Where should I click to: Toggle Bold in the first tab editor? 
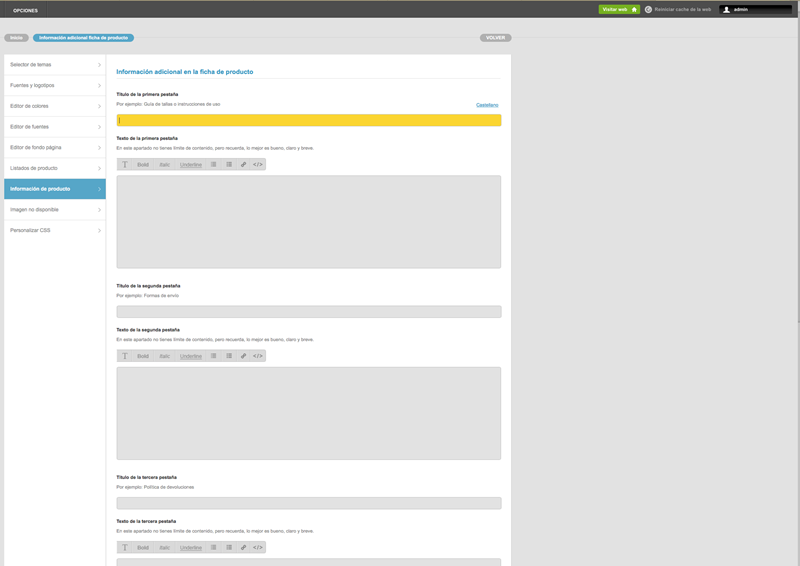tap(143, 164)
